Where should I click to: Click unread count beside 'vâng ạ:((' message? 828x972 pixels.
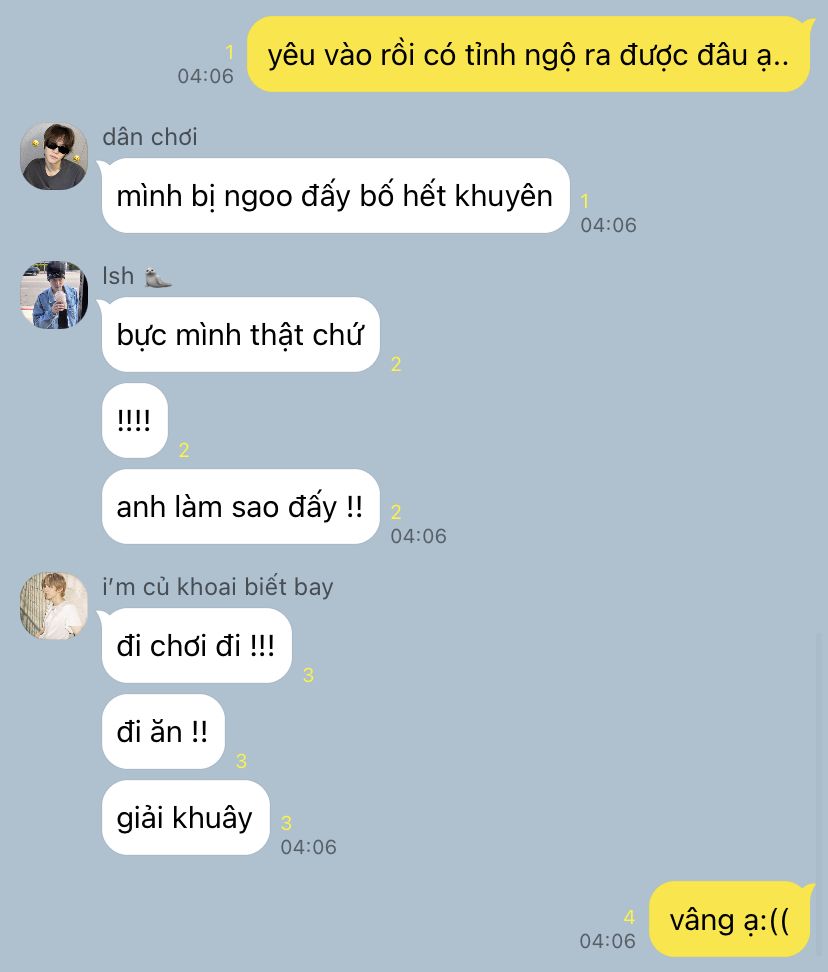coord(629,917)
